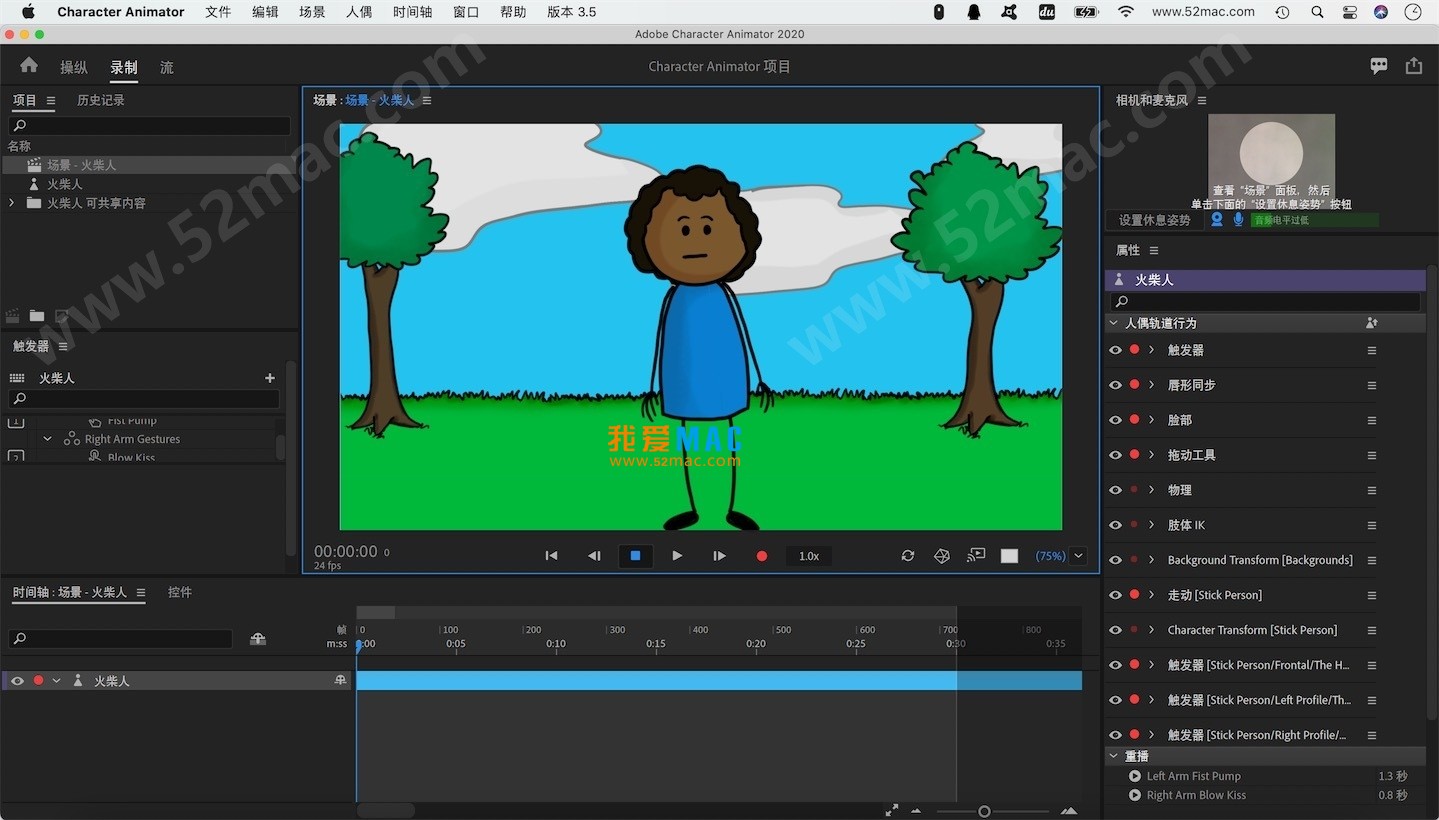Click the keyboard layout icon in triggers
The height and width of the screenshot is (820, 1439).
click(x=17, y=378)
